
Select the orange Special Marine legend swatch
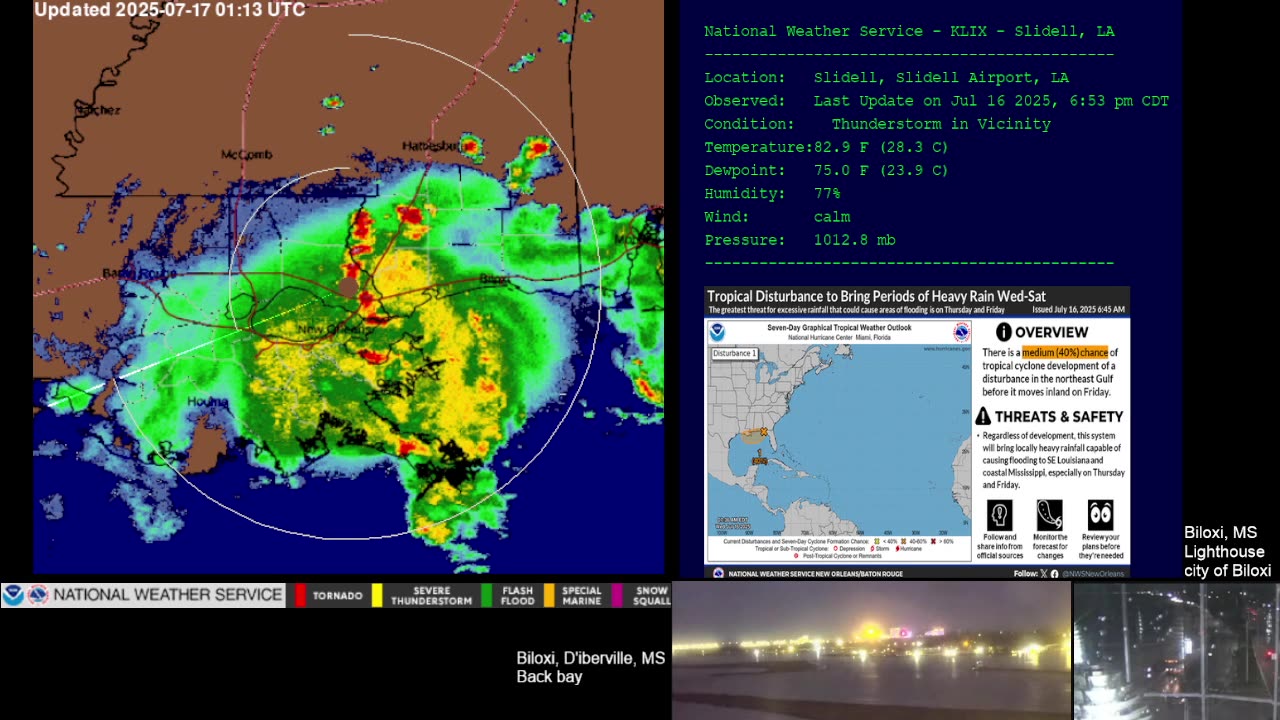pyautogui.click(x=549, y=595)
